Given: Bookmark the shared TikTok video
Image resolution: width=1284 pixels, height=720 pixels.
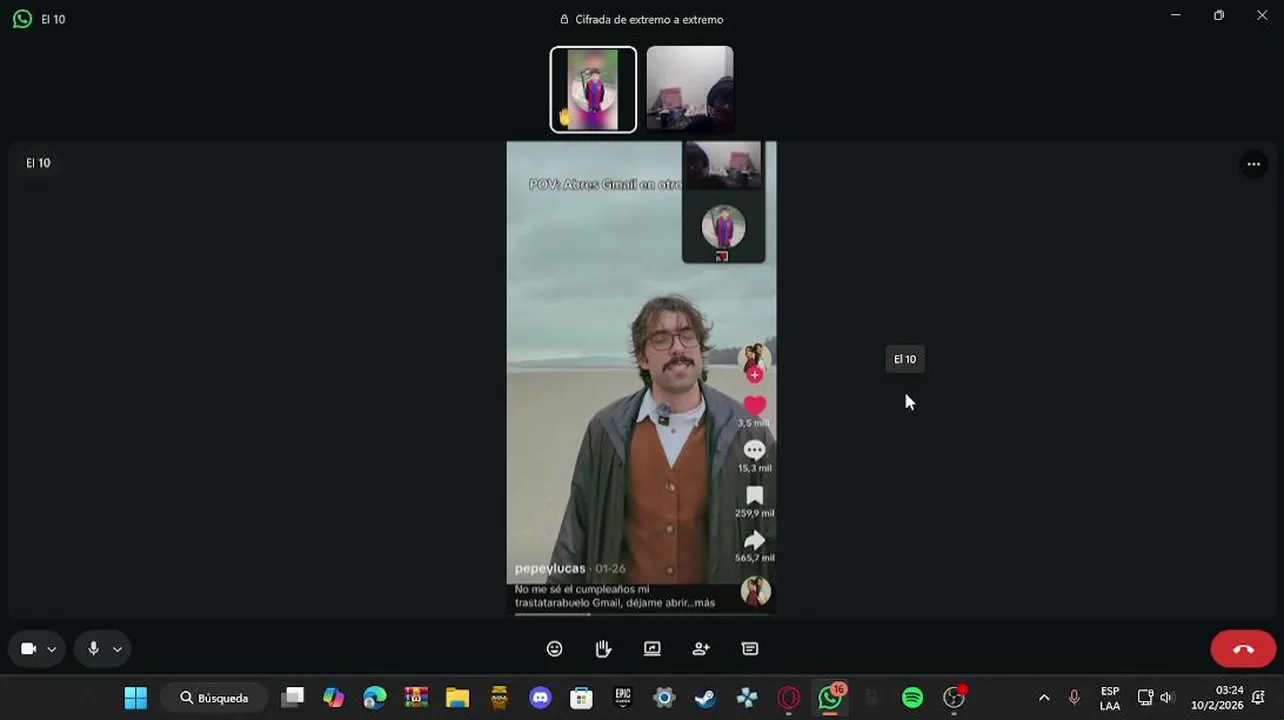Looking at the screenshot, I should pos(754,496).
